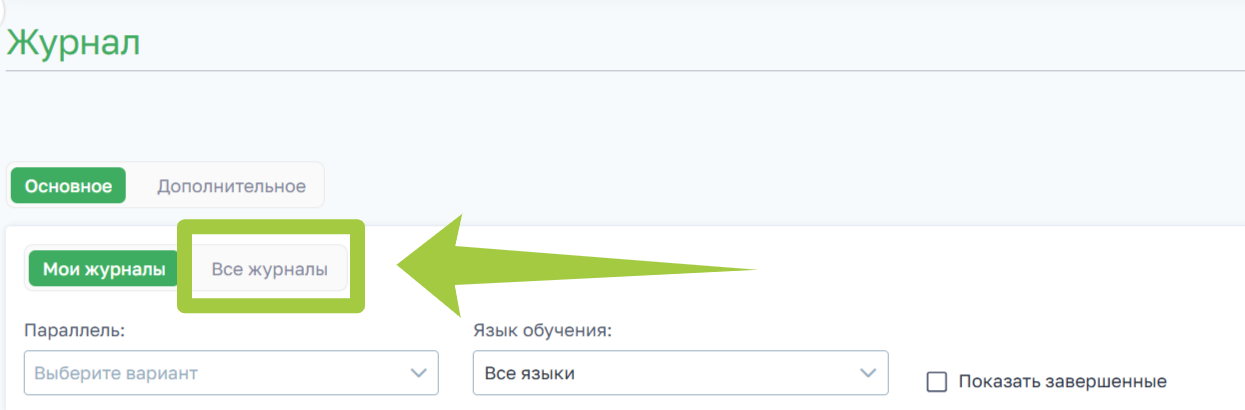Screen dimensions: 1245x410
Task: Click the partial circle icon at top-left corner
Action: [3, 6]
